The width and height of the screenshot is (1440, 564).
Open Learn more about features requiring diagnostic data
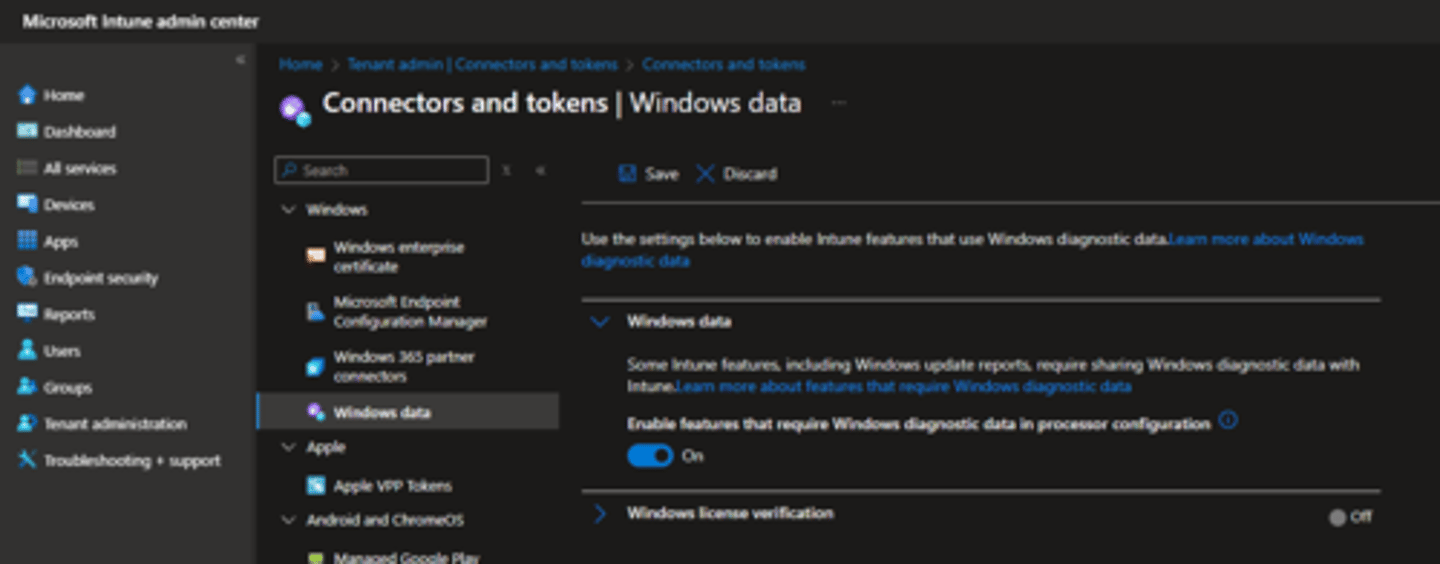tap(904, 386)
